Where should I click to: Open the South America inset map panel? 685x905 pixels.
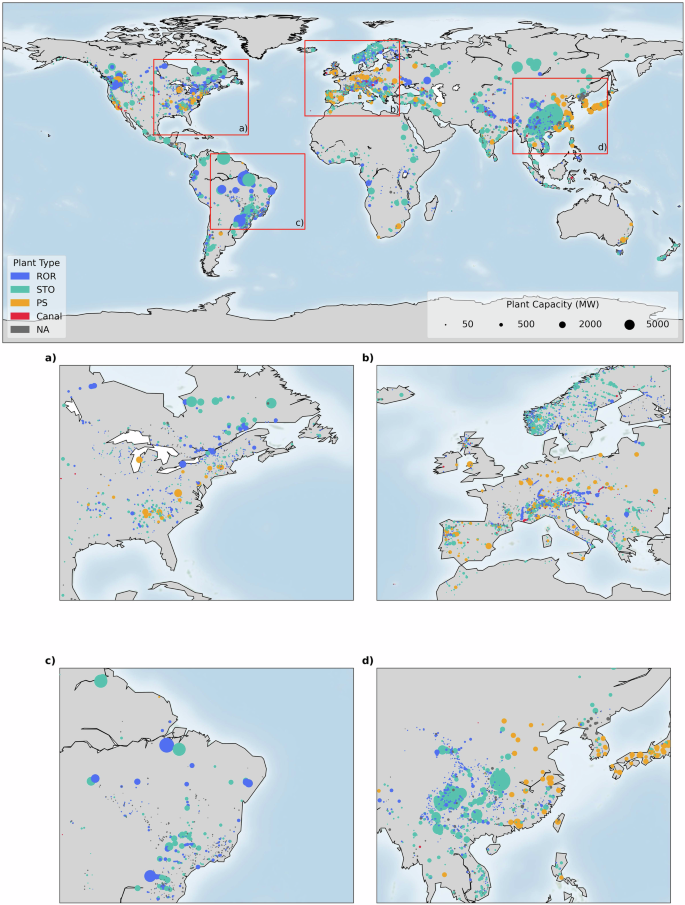pos(207,786)
